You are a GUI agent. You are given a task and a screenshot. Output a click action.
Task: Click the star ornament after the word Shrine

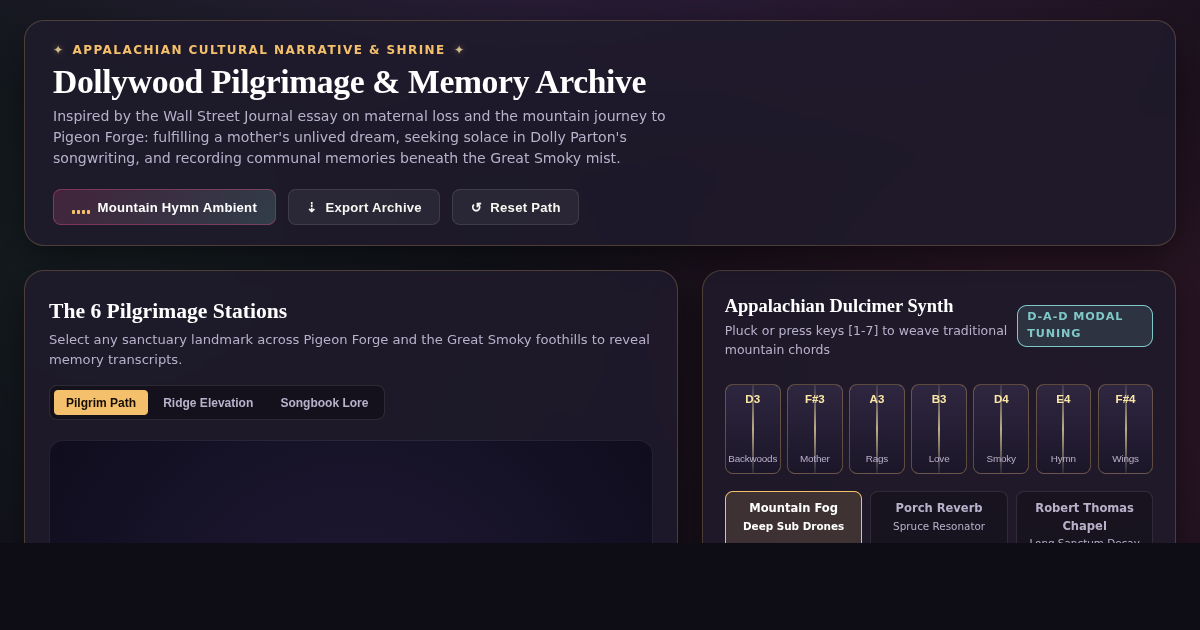click(459, 50)
